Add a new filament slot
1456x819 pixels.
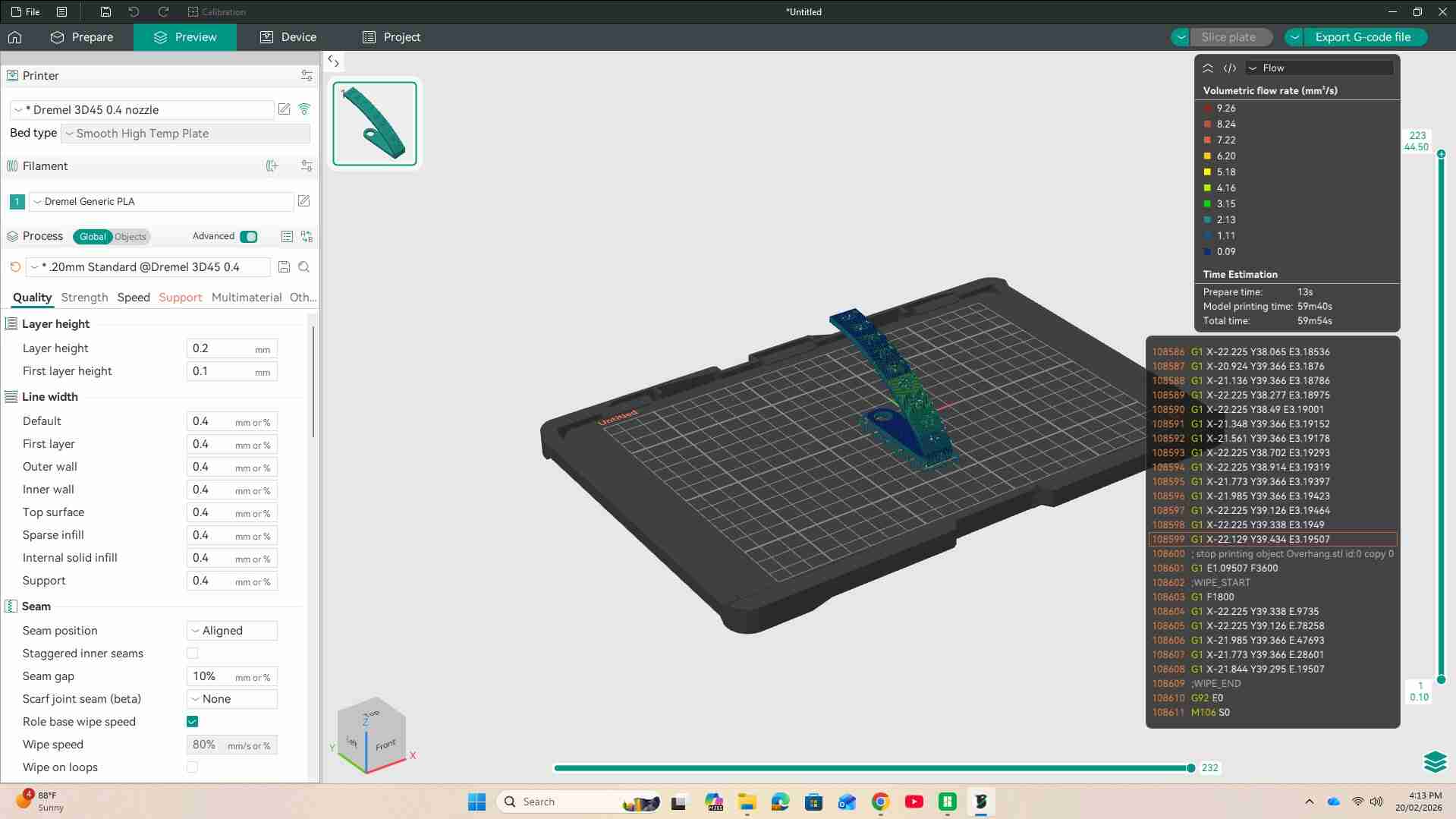click(272, 166)
